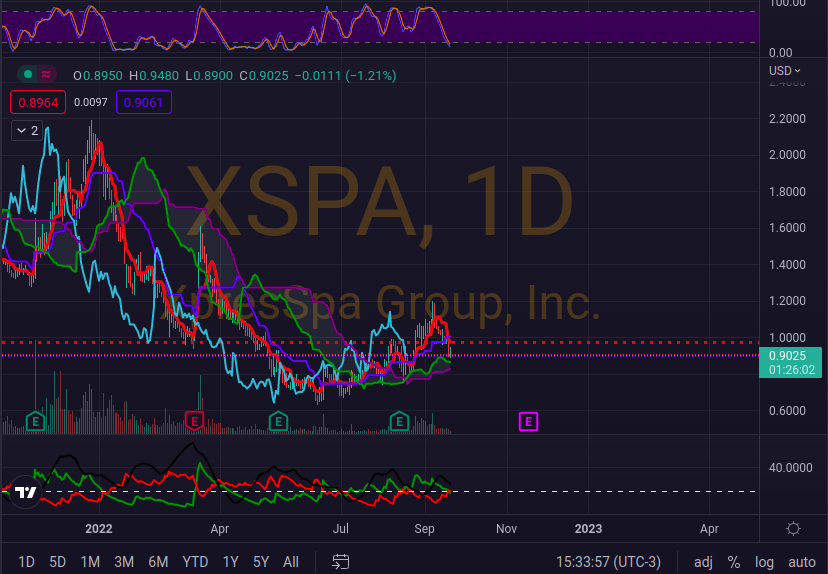Select the purple 0.9061 indicator value box
The width and height of the screenshot is (828, 574).
point(144,102)
